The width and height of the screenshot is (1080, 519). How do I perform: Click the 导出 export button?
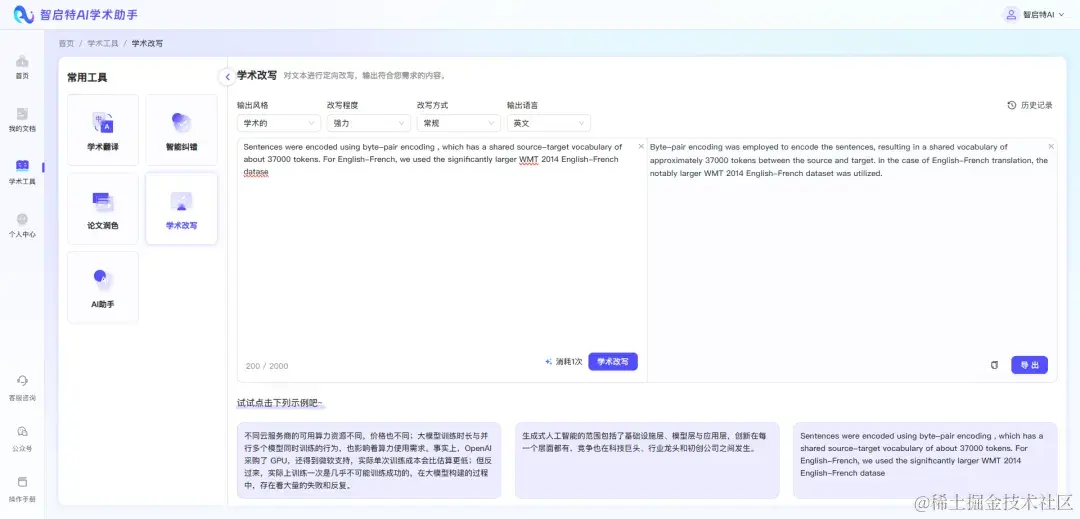coord(1029,365)
